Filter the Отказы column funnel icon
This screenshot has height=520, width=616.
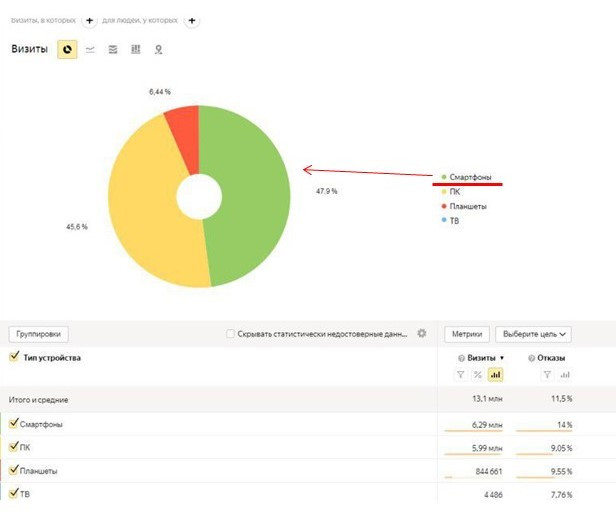click(547, 375)
